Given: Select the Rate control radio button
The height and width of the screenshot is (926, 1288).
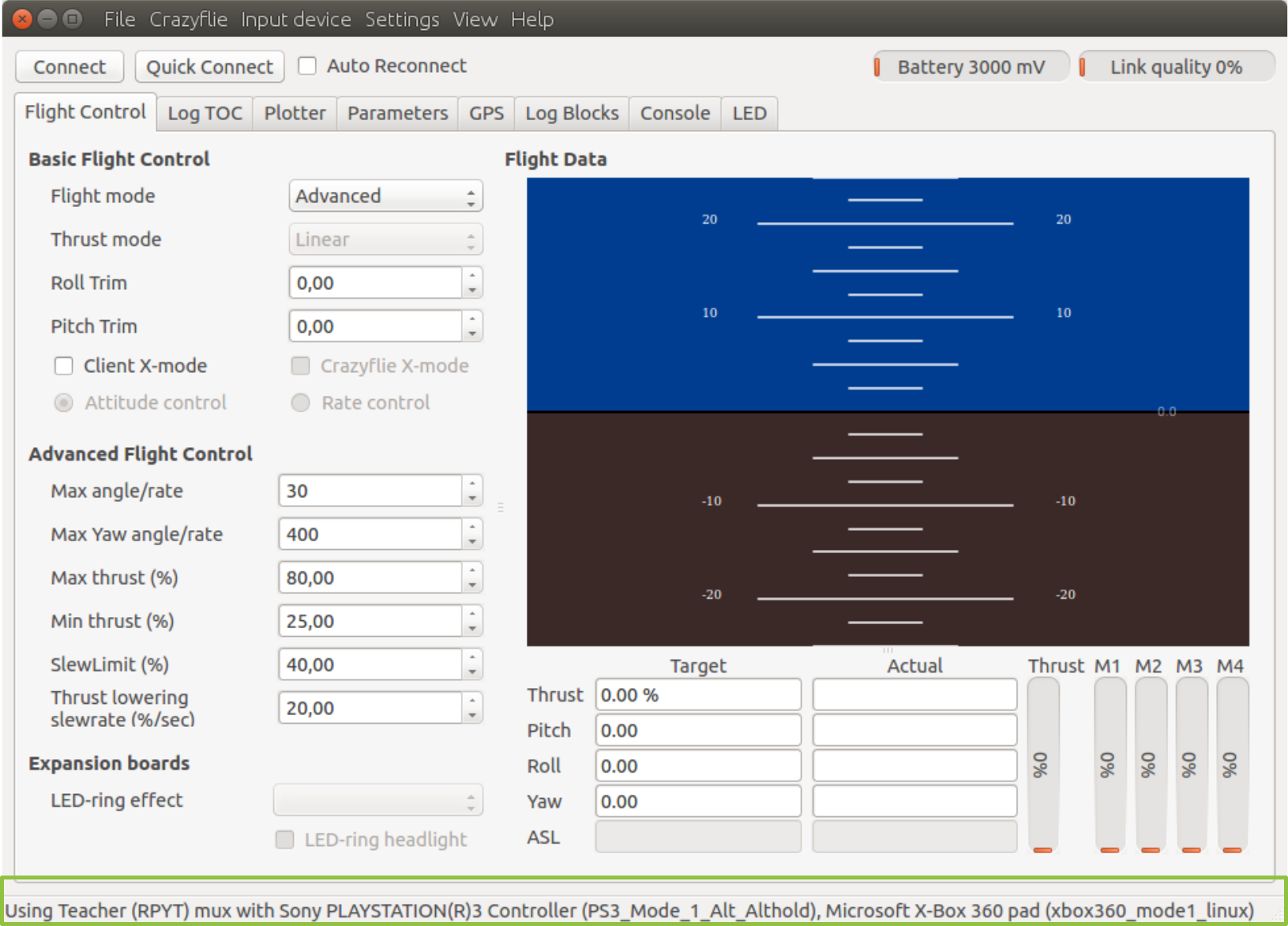Looking at the screenshot, I should 301,403.
